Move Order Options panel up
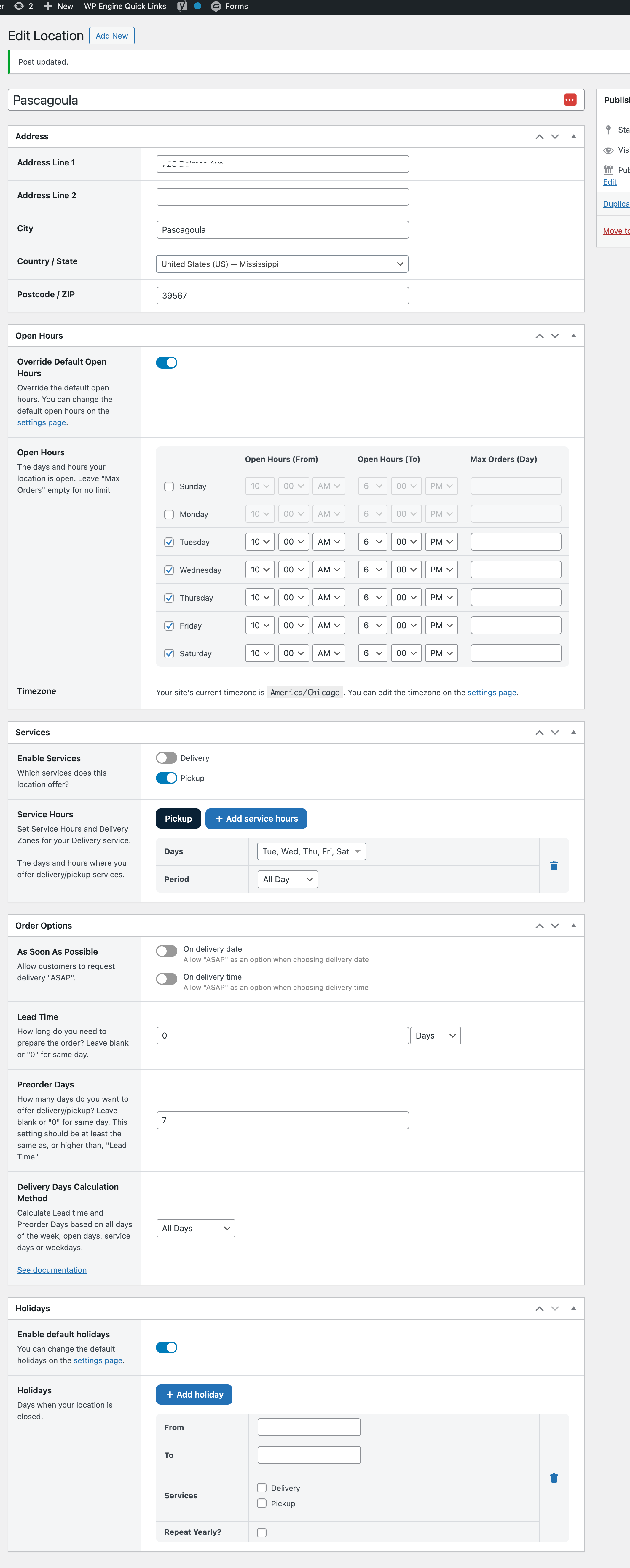The width and height of the screenshot is (630, 1568). tap(539, 926)
